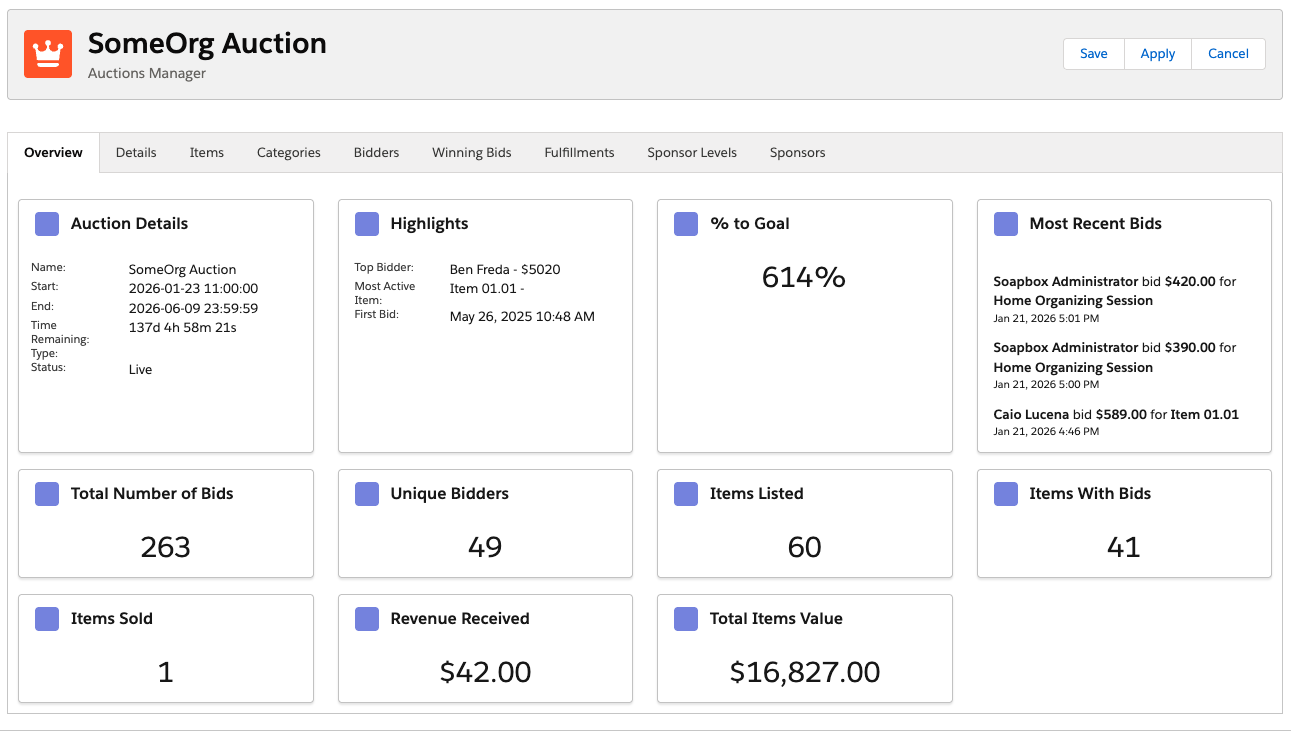
Task: Click the Auctions Manager subtitle
Action: click(147, 73)
